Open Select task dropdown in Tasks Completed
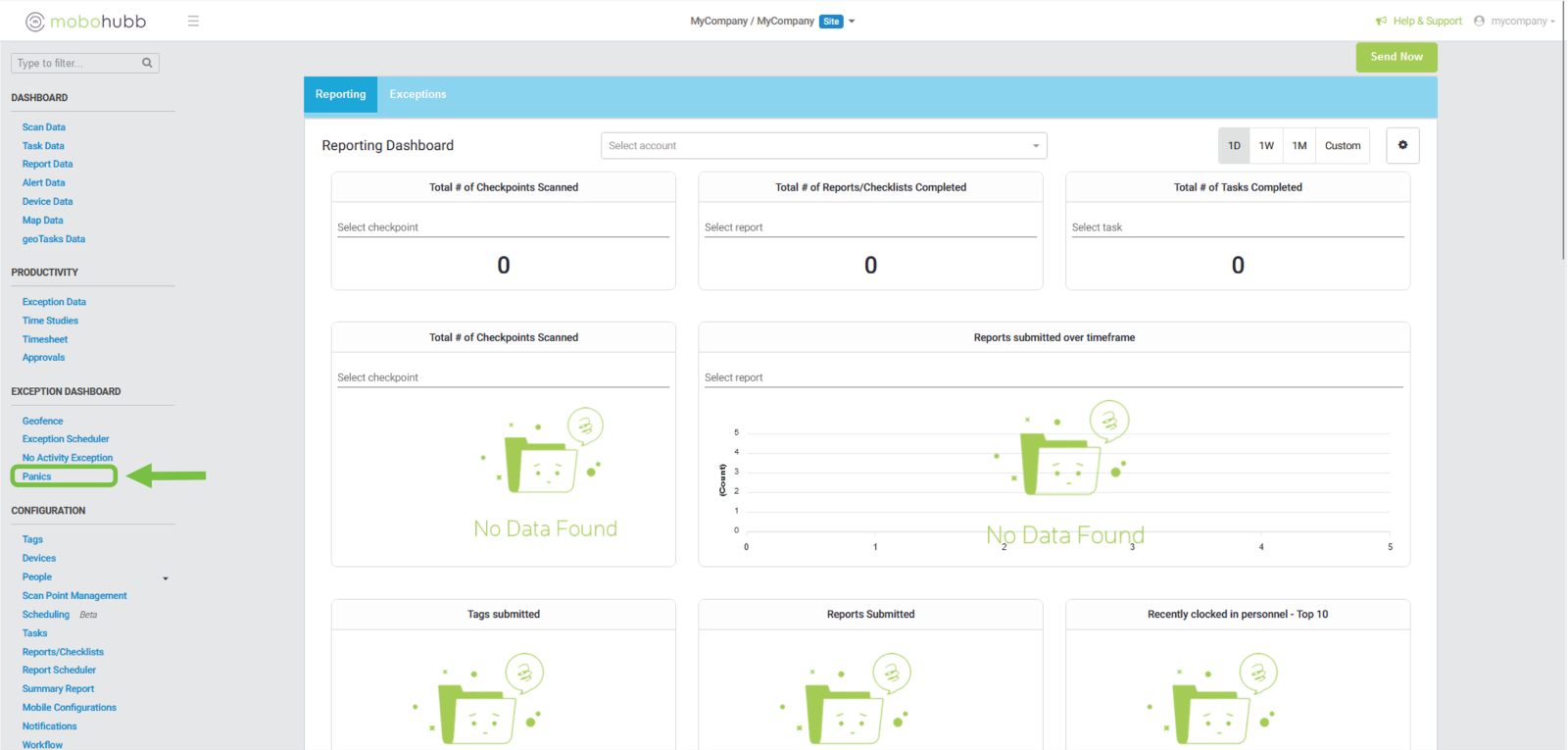 [x=1237, y=227]
